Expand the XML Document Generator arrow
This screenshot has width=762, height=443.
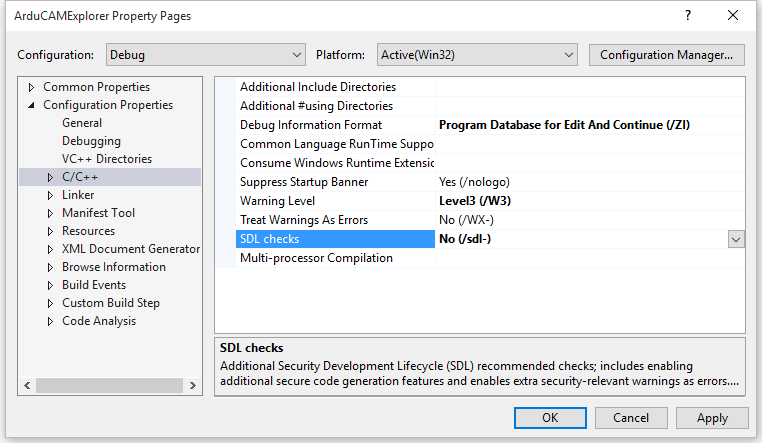[x=50, y=249]
